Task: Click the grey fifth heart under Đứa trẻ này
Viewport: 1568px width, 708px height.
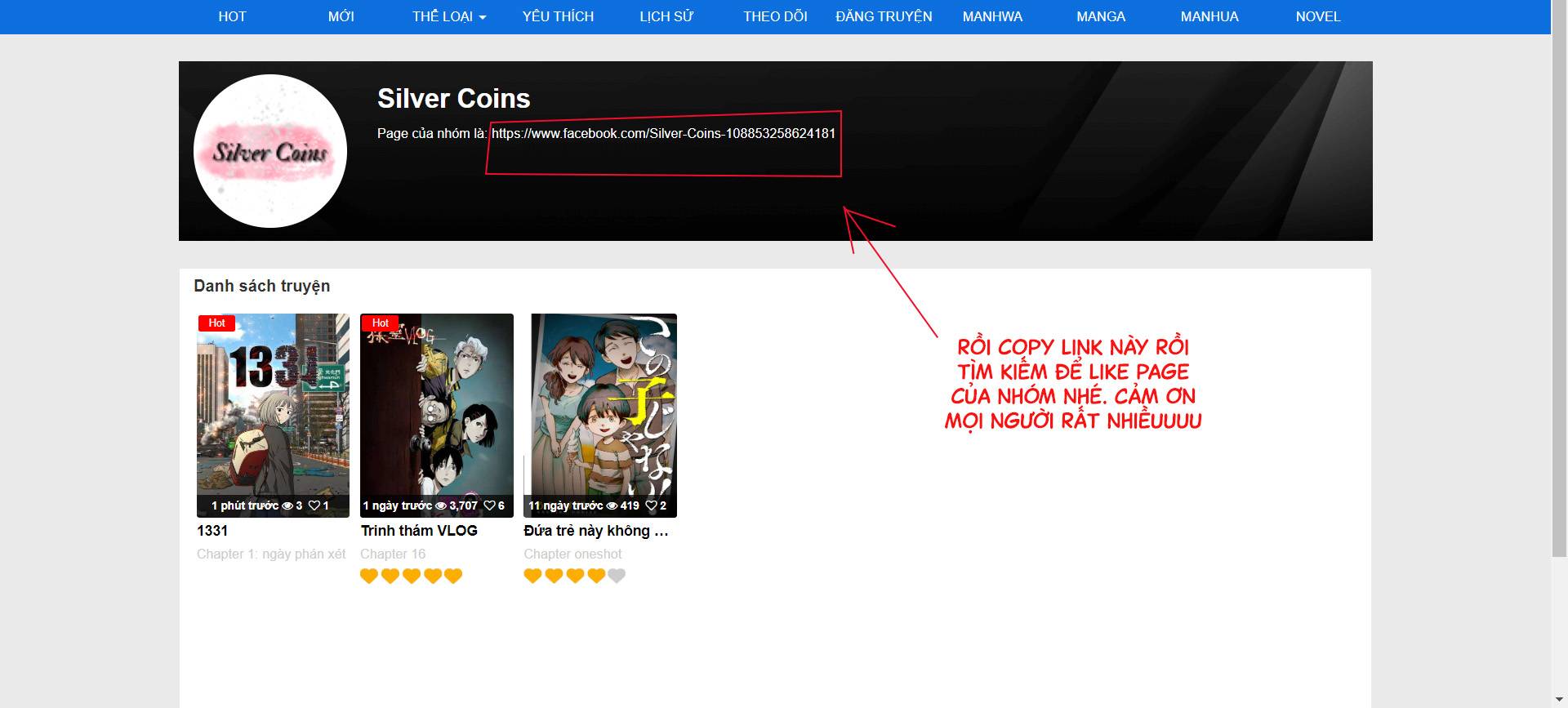Action: (617, 576)
